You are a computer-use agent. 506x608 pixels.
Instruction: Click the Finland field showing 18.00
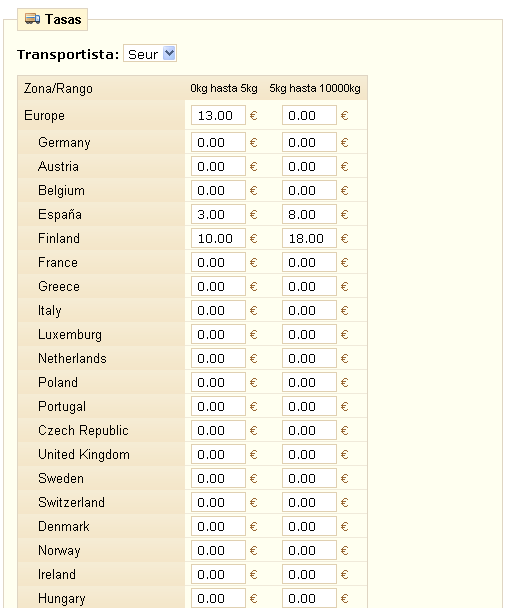point(309,238)
